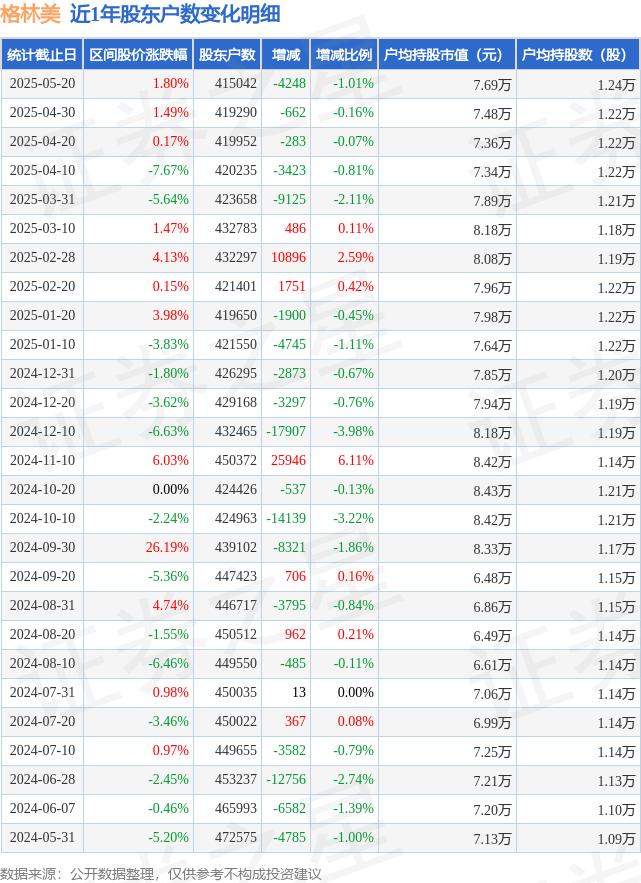Click the 8.43万 average holding value cell
This screenshot has height=883, width=641.
(492, 490)
